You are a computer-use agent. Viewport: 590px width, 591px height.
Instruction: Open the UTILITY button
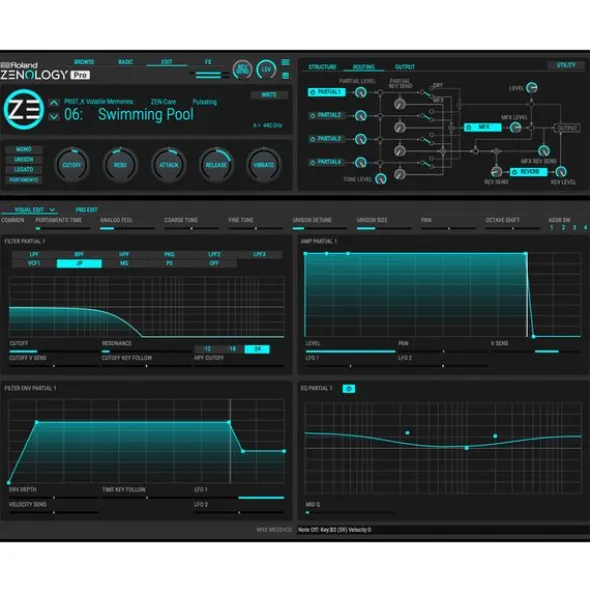click(566, 65)
